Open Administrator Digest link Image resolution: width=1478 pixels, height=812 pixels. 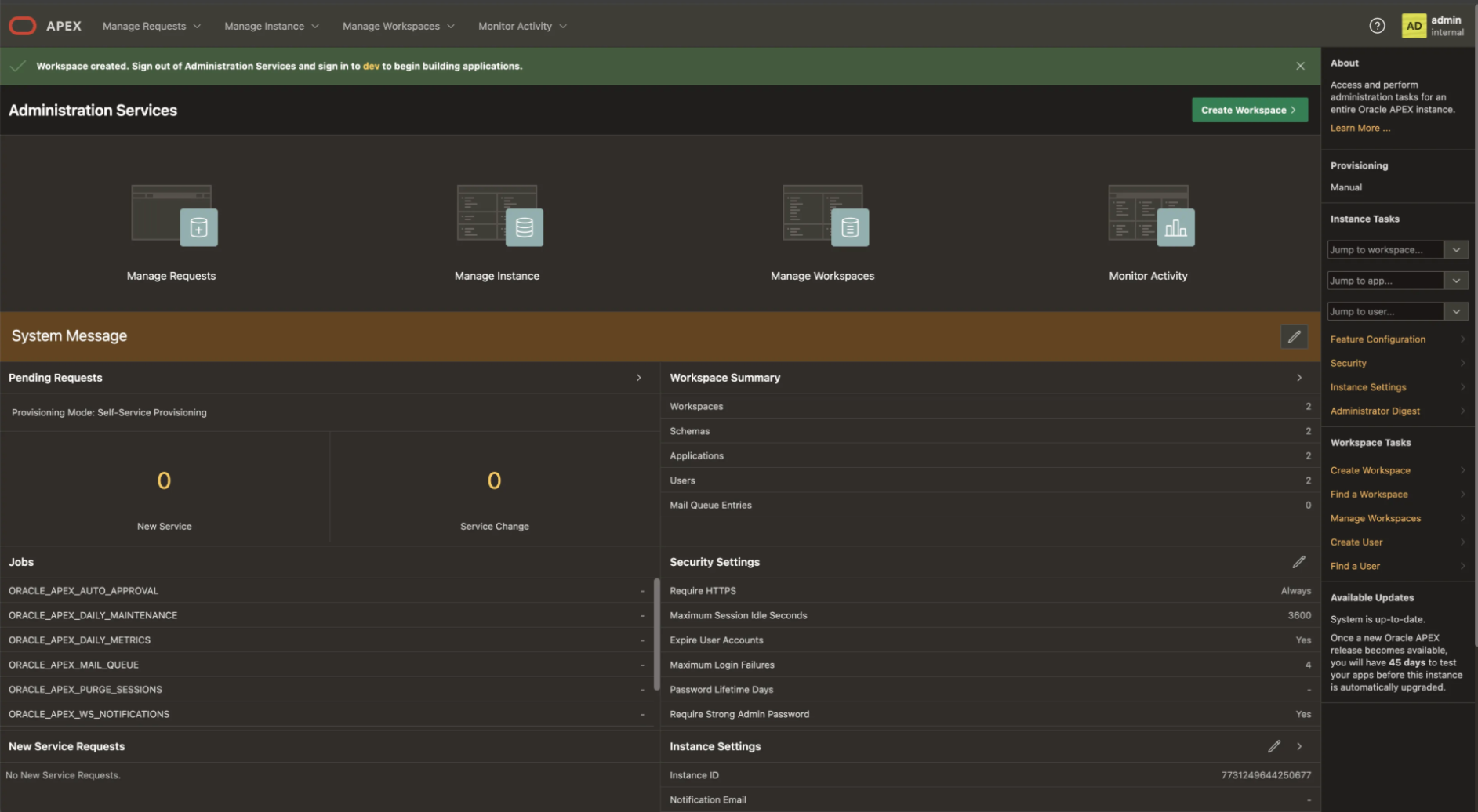(1375, 411)
